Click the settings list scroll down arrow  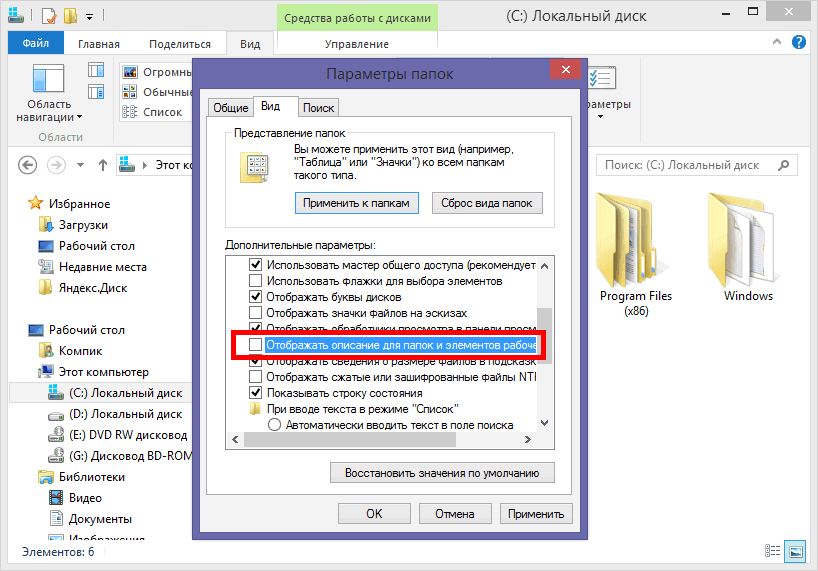[x=545, y=423]
